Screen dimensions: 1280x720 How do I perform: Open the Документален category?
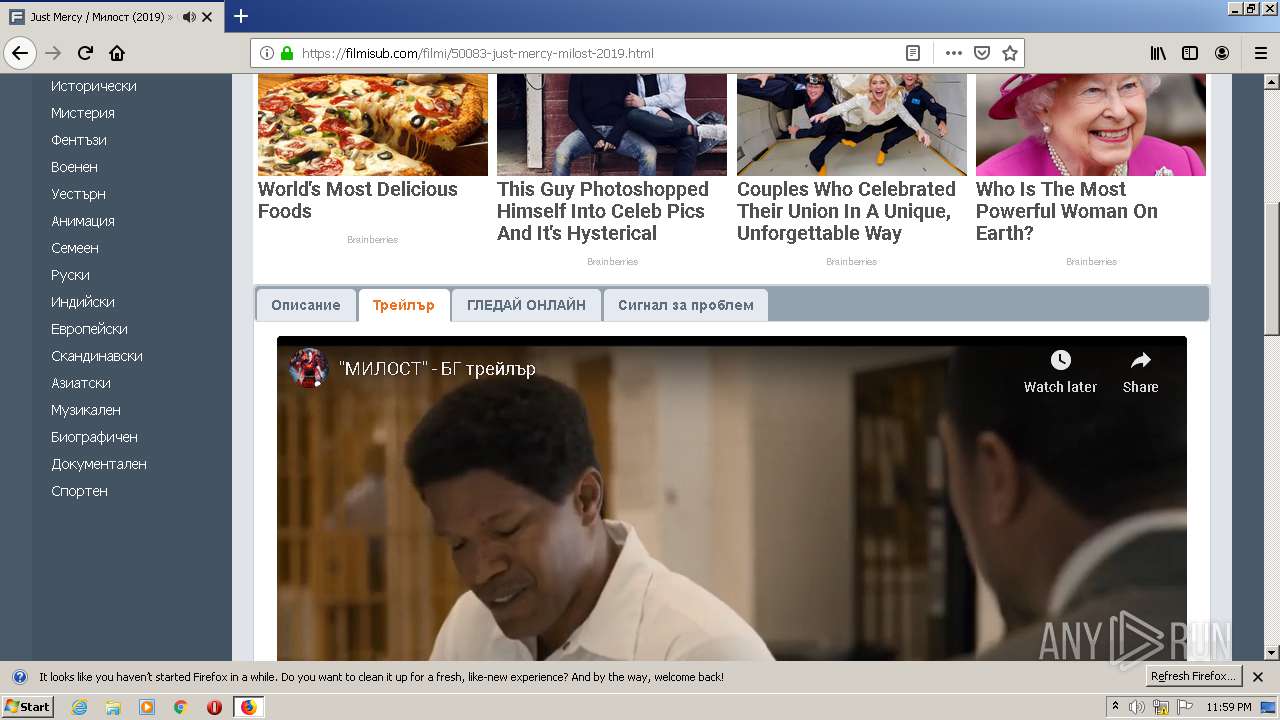click(x=99, y=464)
